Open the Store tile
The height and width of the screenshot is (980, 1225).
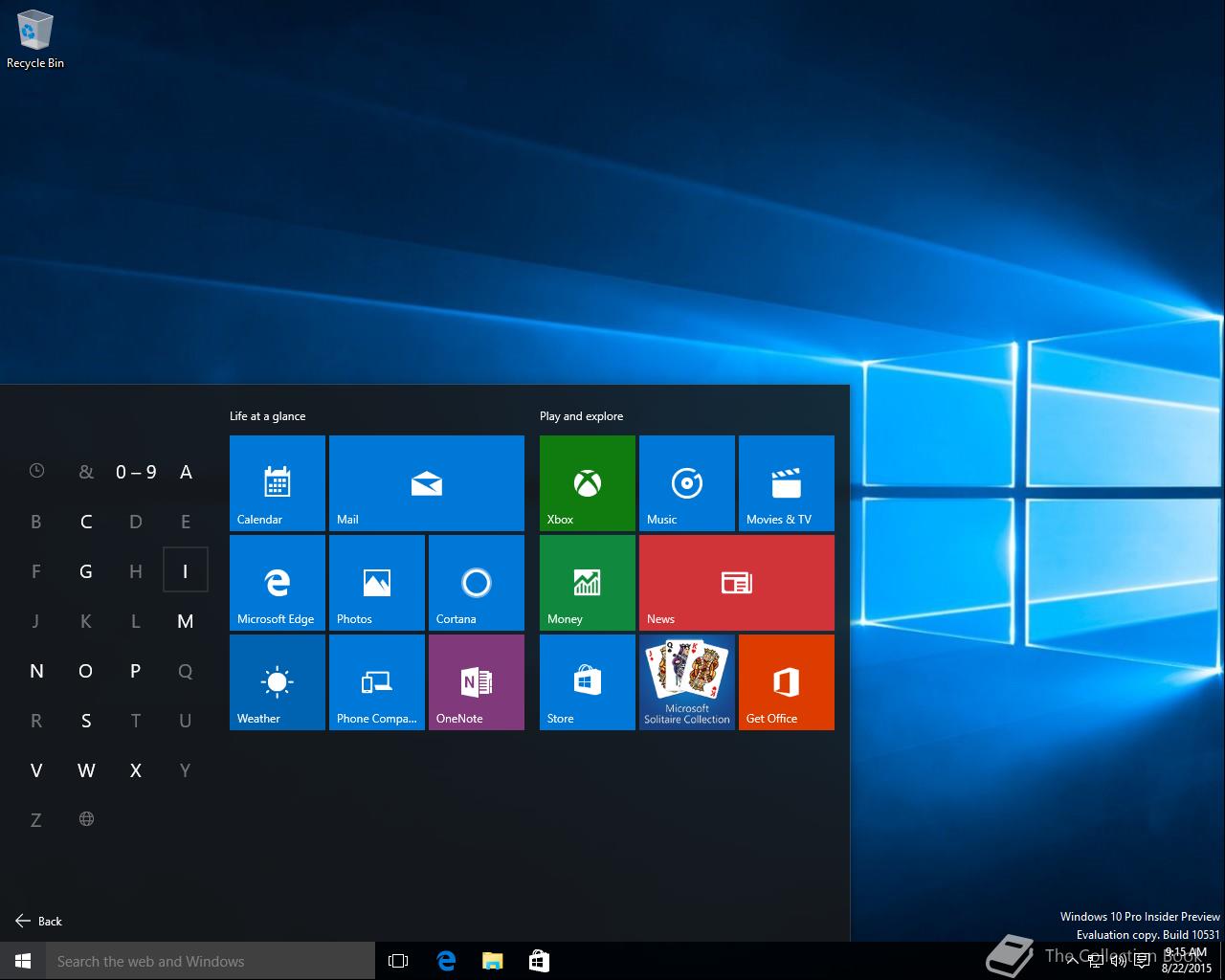[588, 682]
